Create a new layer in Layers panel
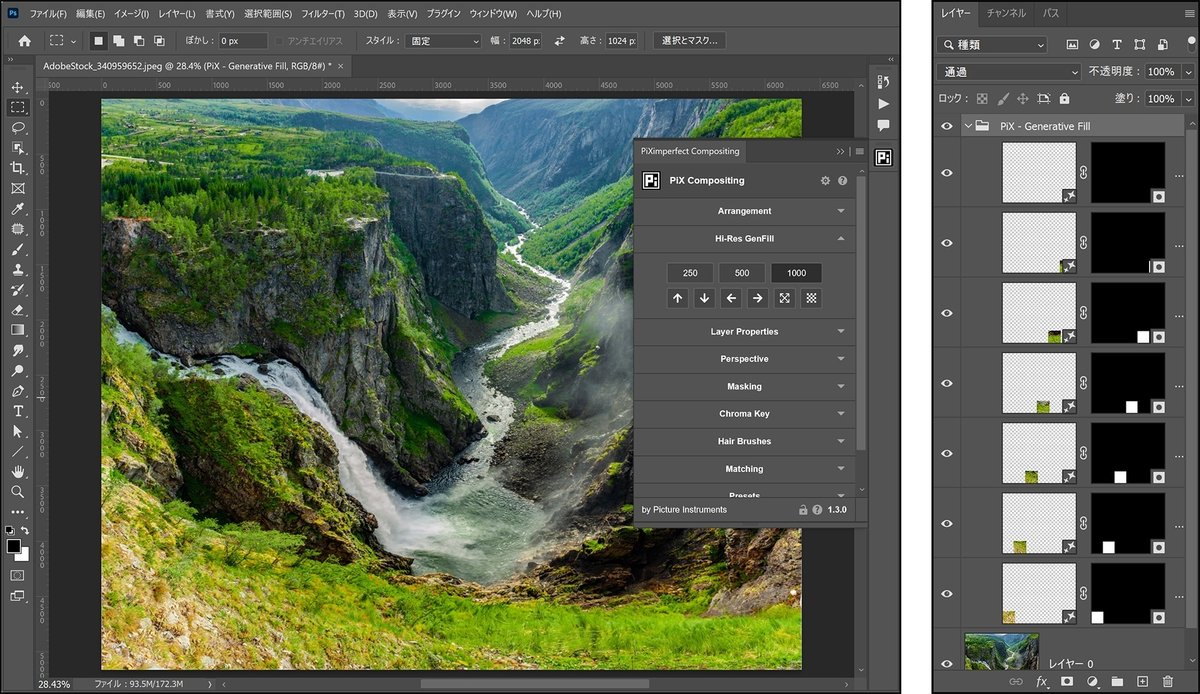This screenshot has width=1200, height=694. [x=1142, y=681]
